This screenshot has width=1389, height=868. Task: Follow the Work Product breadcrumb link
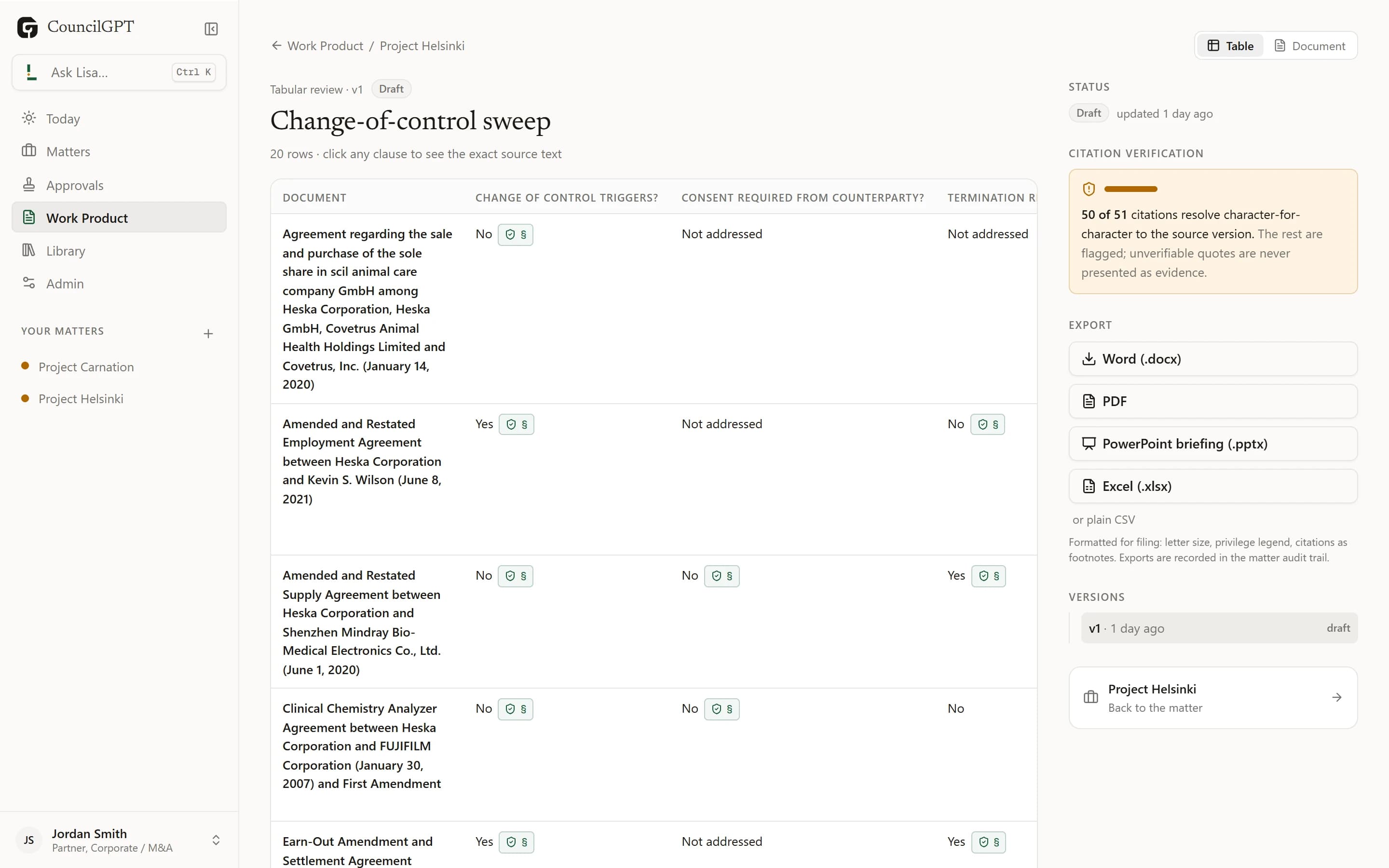(325, 46)
